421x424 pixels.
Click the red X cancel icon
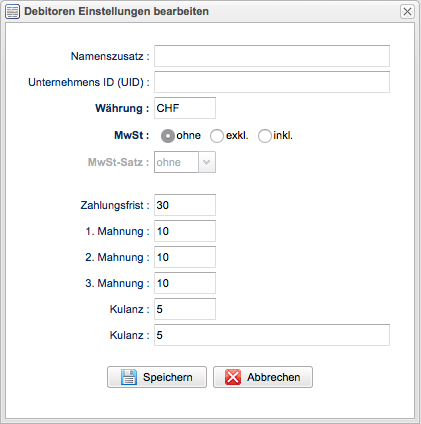(233, 377)
